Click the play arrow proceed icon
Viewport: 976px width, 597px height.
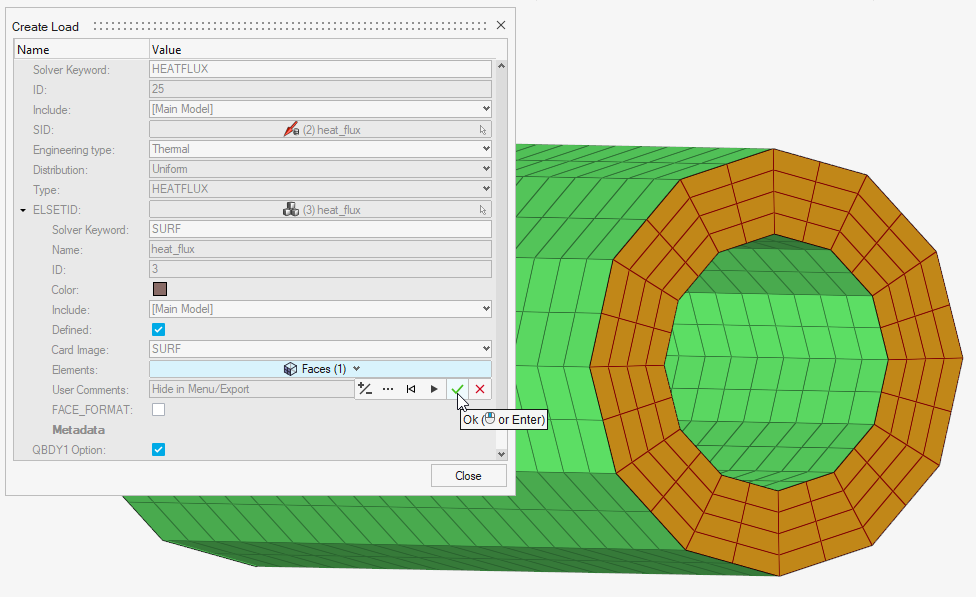pos(434,389)
